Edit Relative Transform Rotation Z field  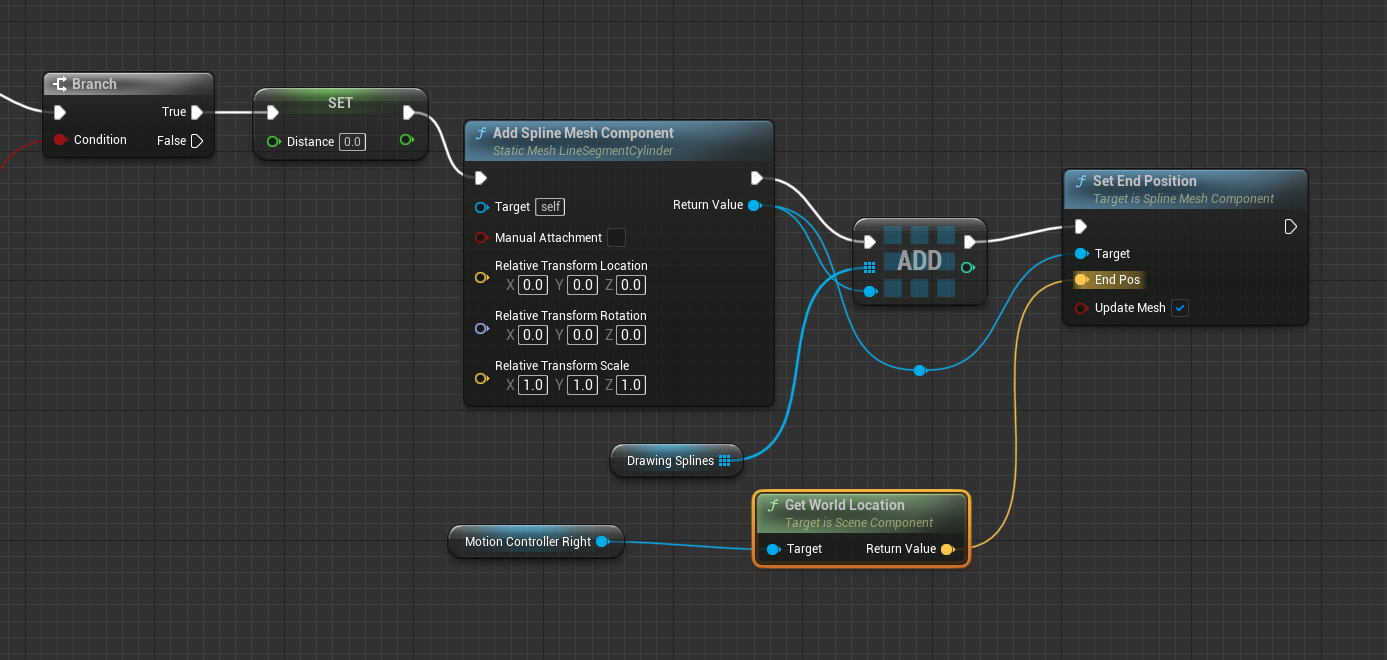pyautogui.click(x=631, y=335)
